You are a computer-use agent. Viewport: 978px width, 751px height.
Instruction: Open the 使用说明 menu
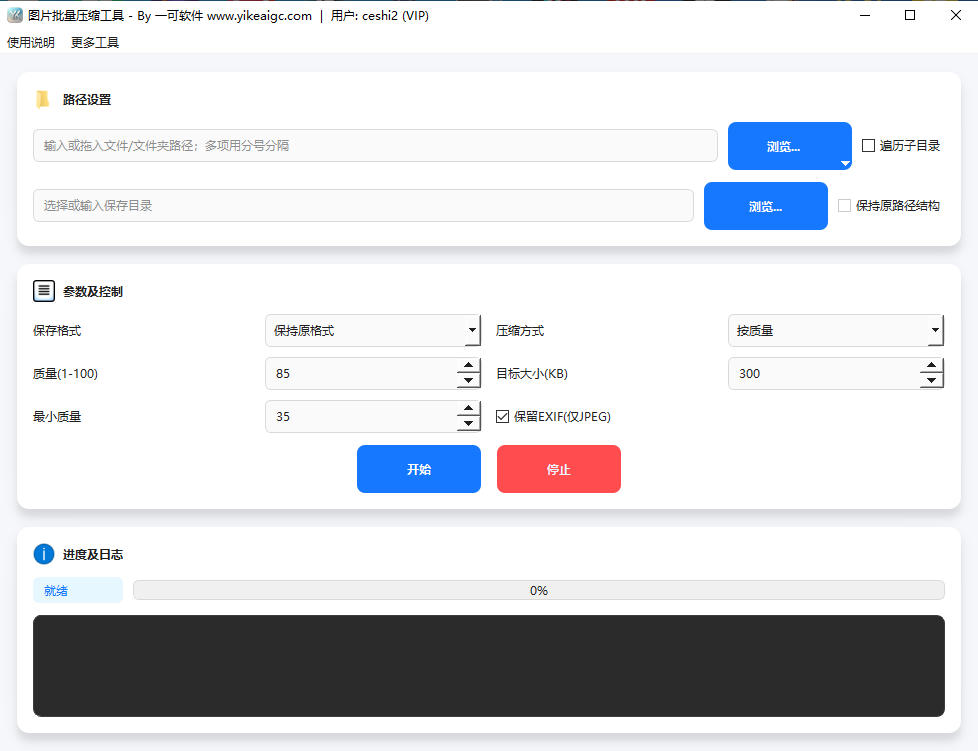coord(31,42)
